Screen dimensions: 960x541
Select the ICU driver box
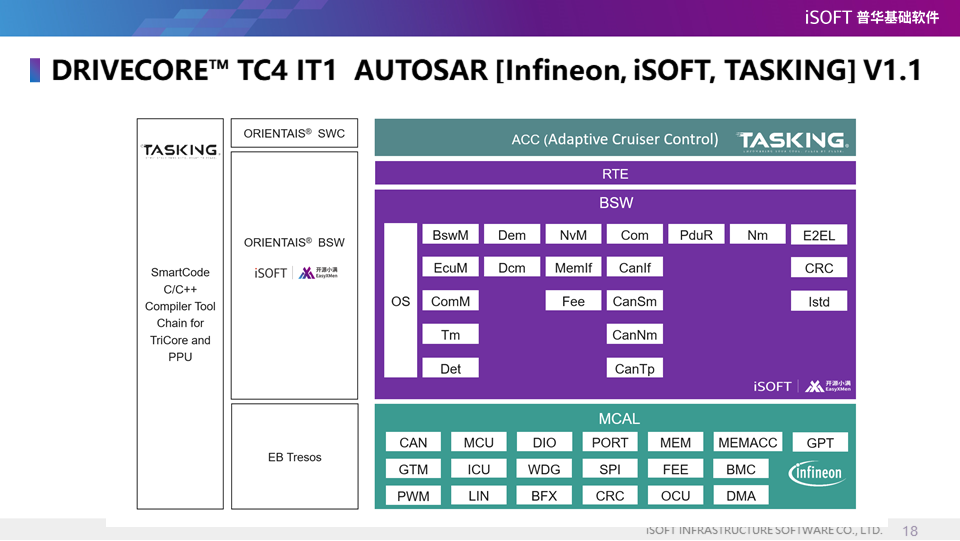[x=478, y=469]
